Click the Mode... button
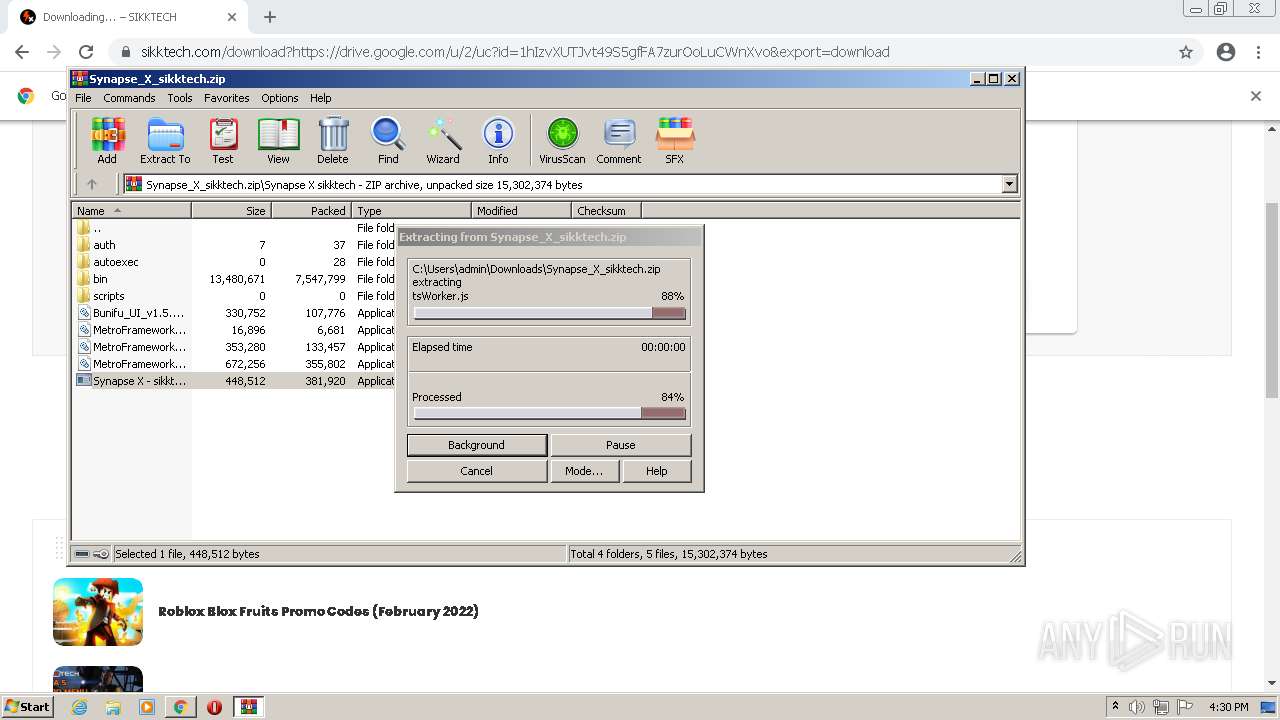This screenshot has width=1280, height=720. 584,471
